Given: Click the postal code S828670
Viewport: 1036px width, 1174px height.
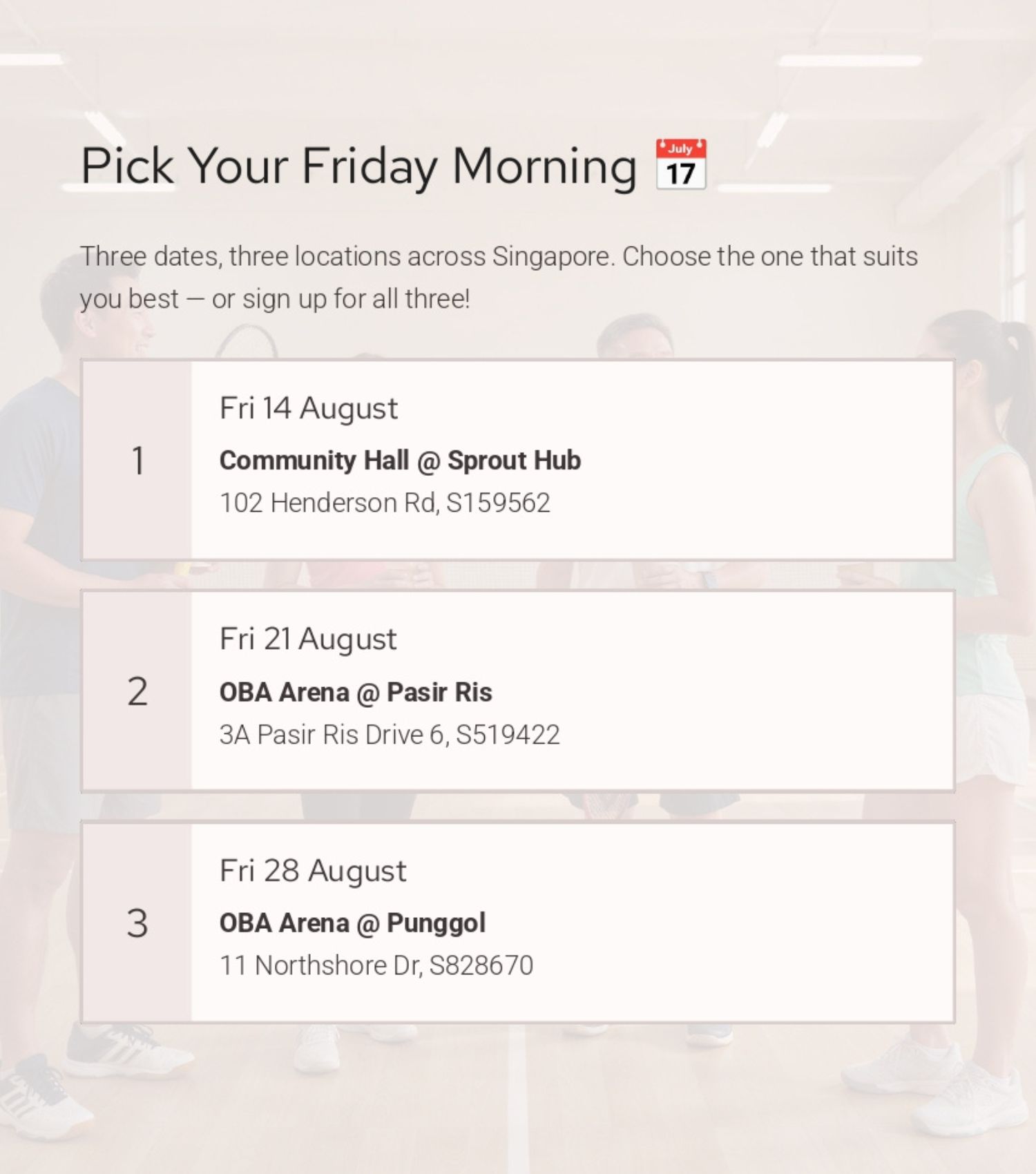Looking at the screenshot, I should [481, 965].
